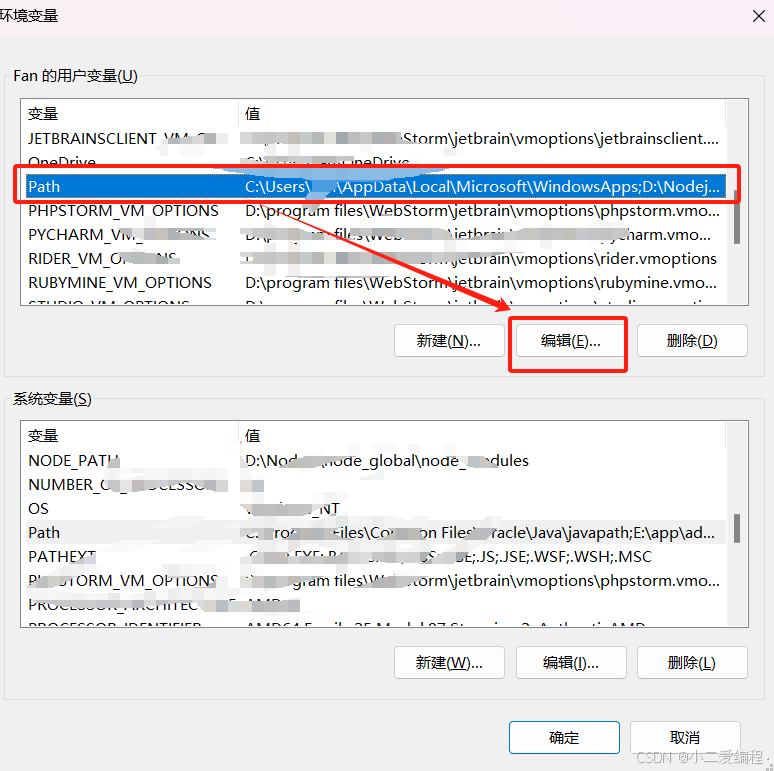
Task: Select NODE_PATH in system variables
Action: pyautogui.click(x=376, y=461)
